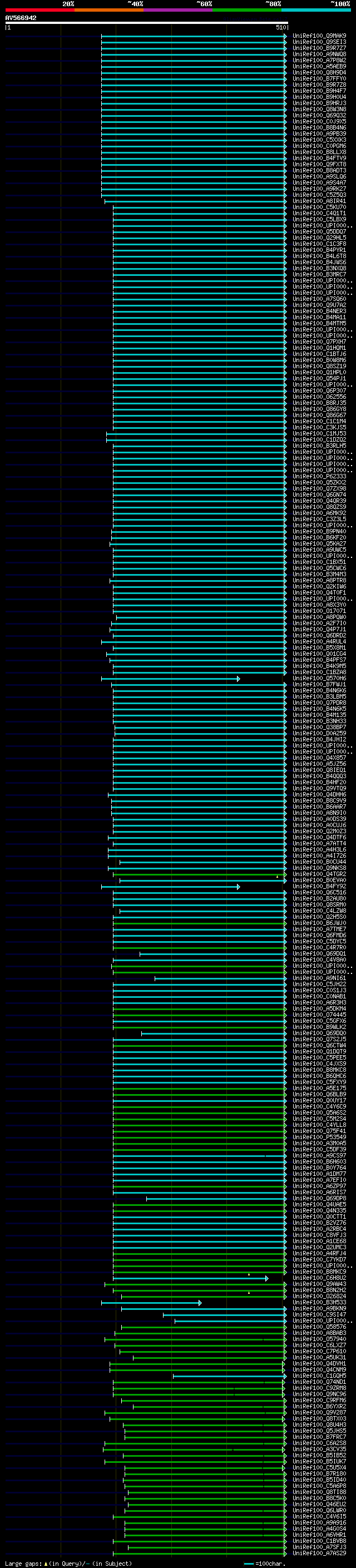Select hit label UniRef100_Q7PDR8
Viewport: 356px width, 1568px height.
tap(319, 703)
